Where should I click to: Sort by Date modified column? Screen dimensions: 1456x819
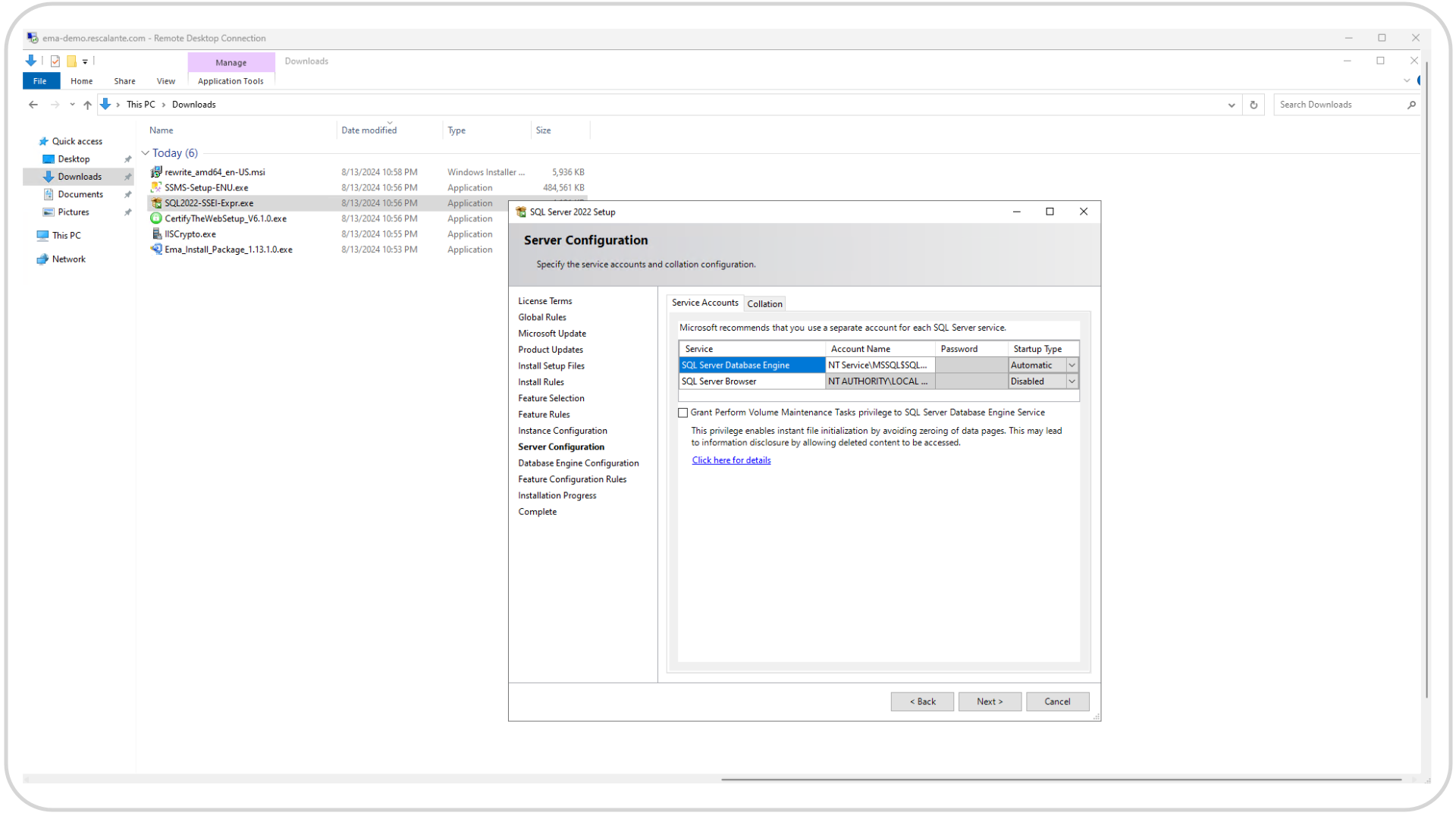[x=389, y=130]
